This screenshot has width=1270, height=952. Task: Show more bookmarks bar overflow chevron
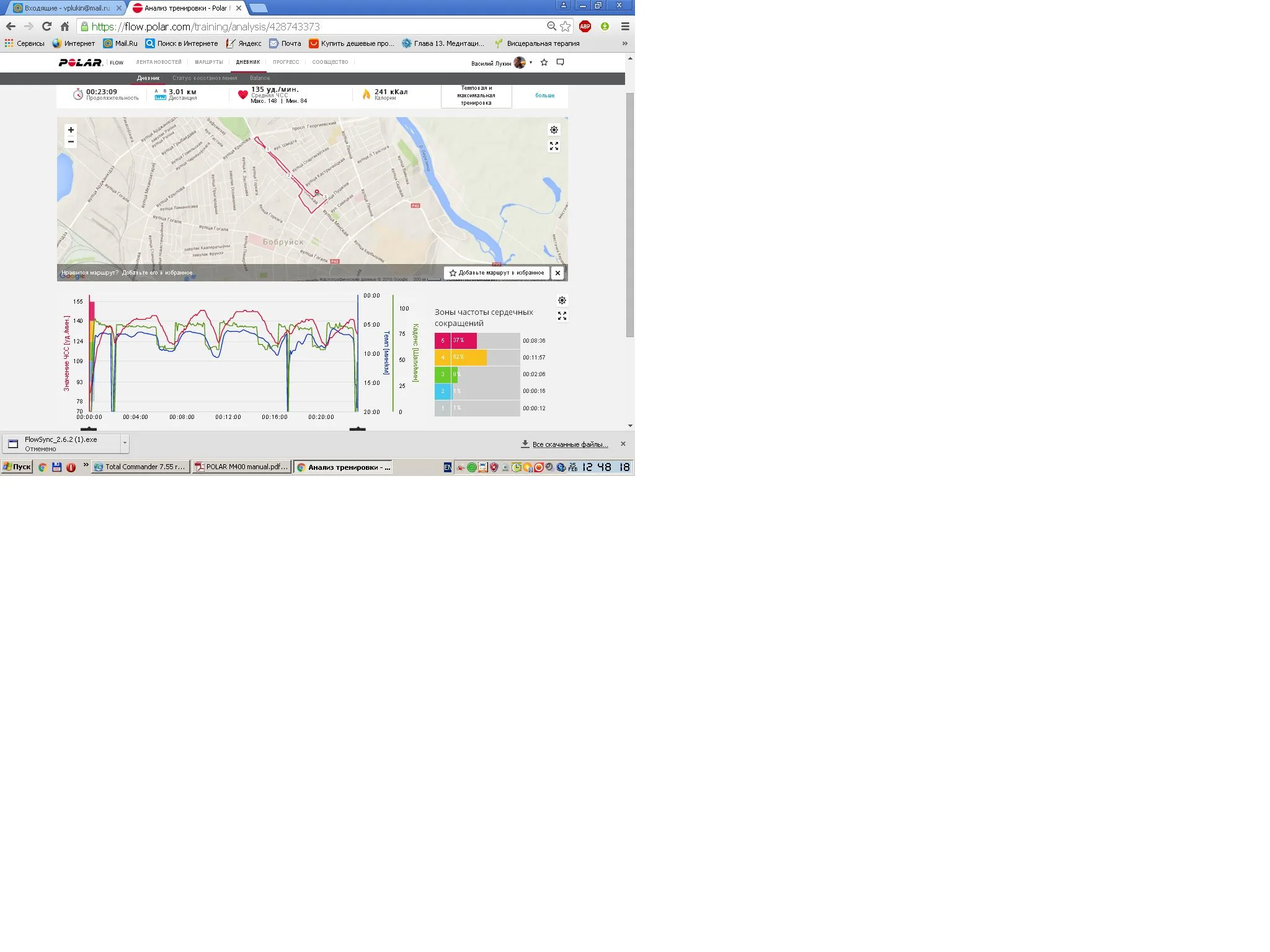pos(624,43)
